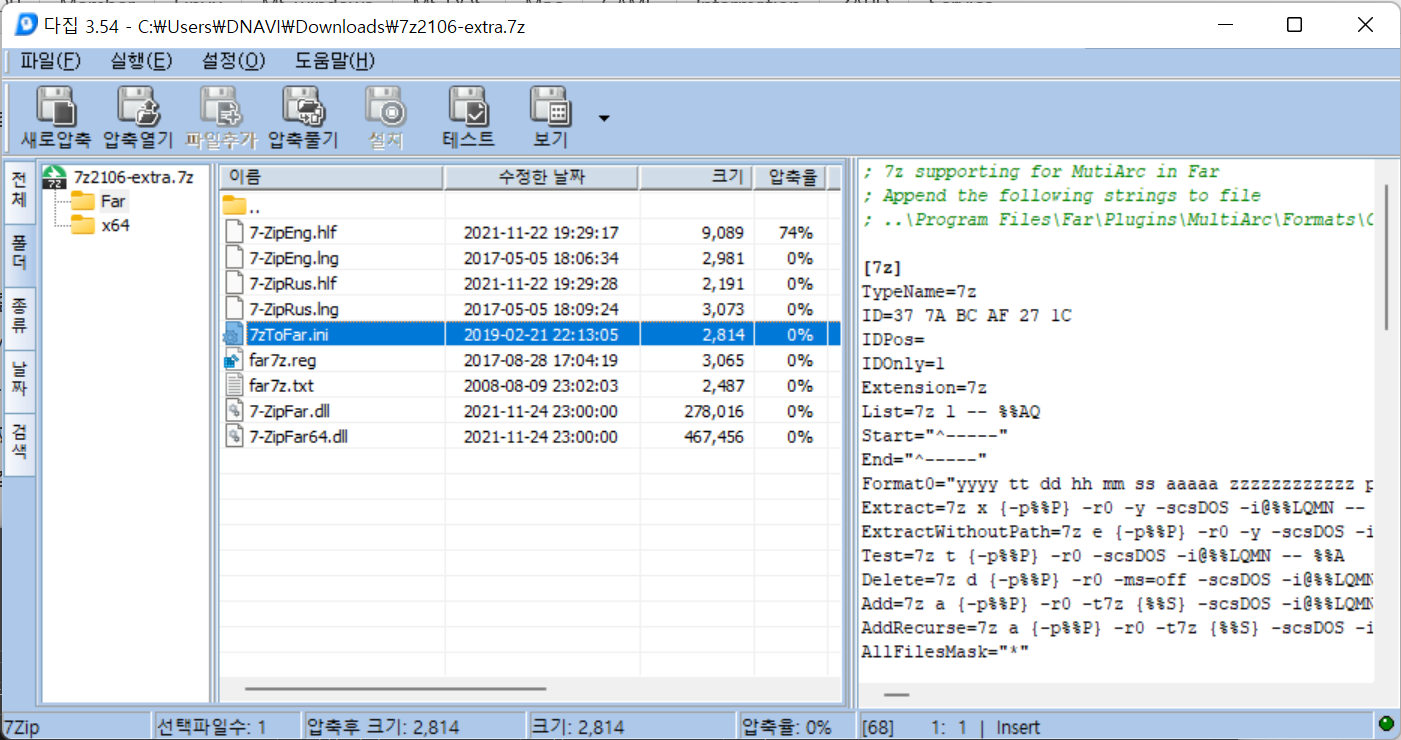Select the parent folder '..' row
1401x740 pixels.
tap(530, 208)
